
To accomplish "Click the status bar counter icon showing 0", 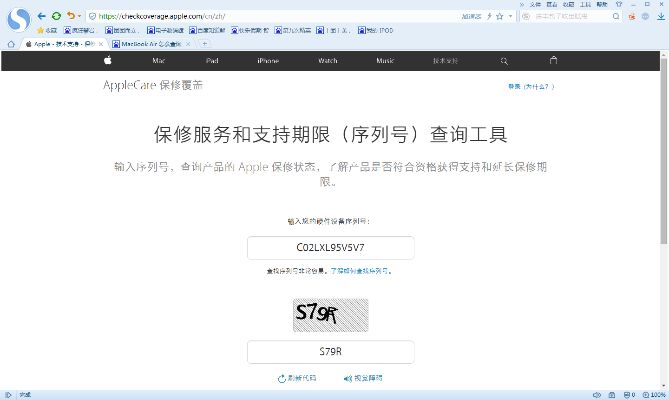I will 629,395.
